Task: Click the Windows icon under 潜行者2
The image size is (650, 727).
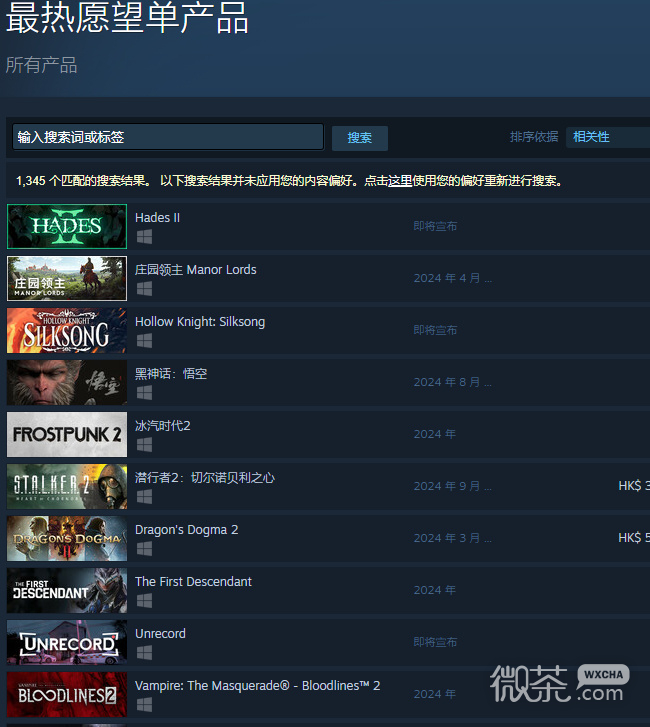Action: (x=144, y=497)
